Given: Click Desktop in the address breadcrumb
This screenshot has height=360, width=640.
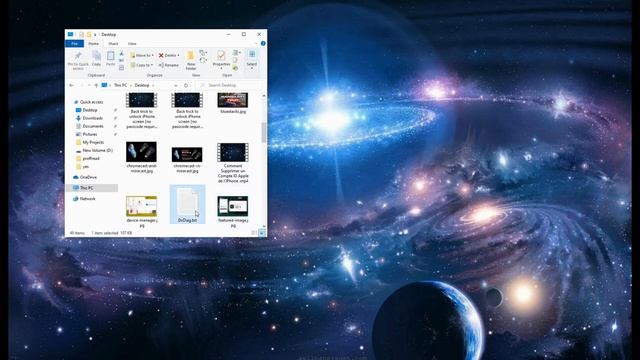Looking at the screenshot, I should [142, 85].
